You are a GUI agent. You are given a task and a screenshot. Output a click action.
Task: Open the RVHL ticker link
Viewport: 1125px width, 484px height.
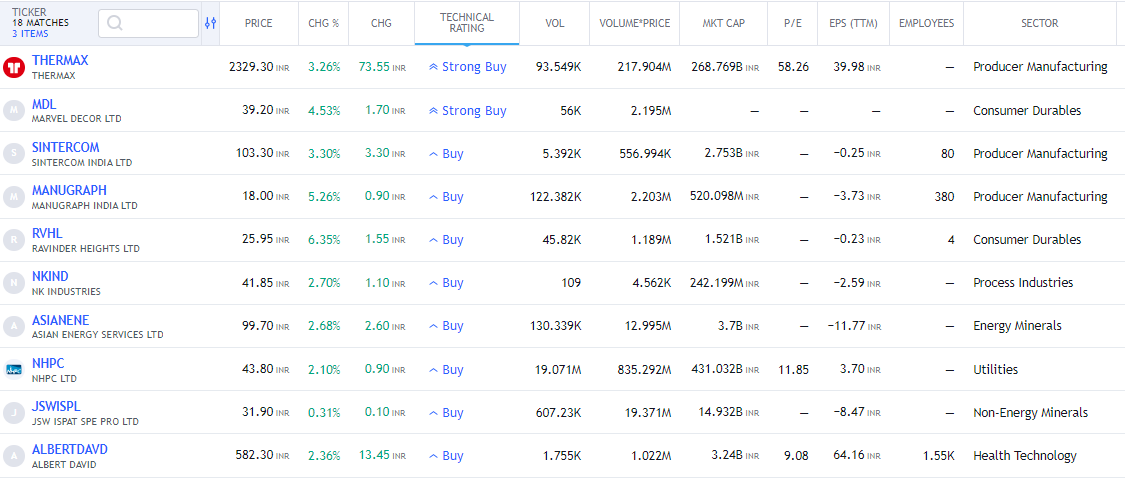coord(47,233)
